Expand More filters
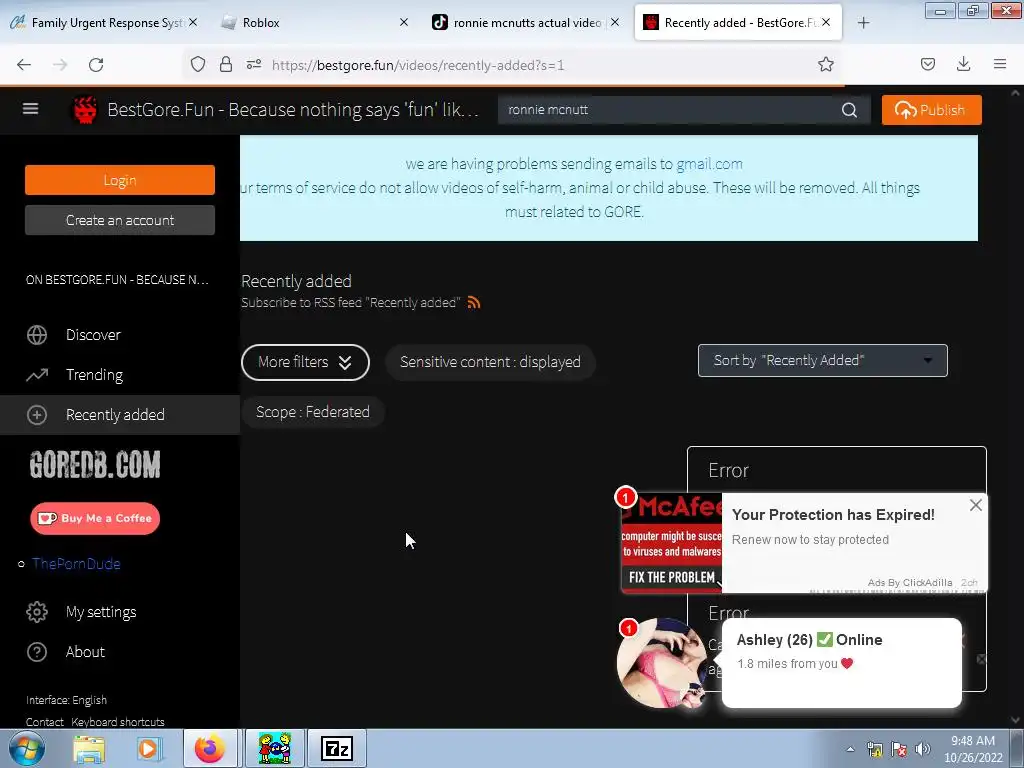 [x=305, y=362]
